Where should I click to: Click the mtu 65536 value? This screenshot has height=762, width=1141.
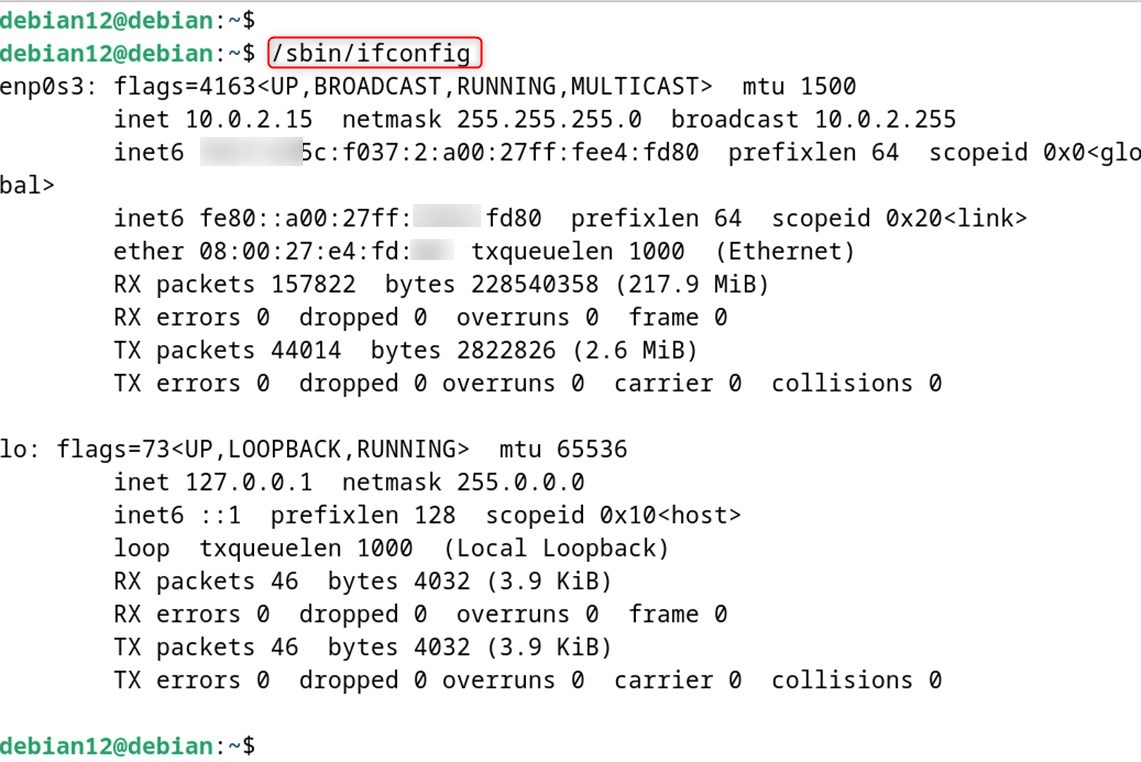562,449
